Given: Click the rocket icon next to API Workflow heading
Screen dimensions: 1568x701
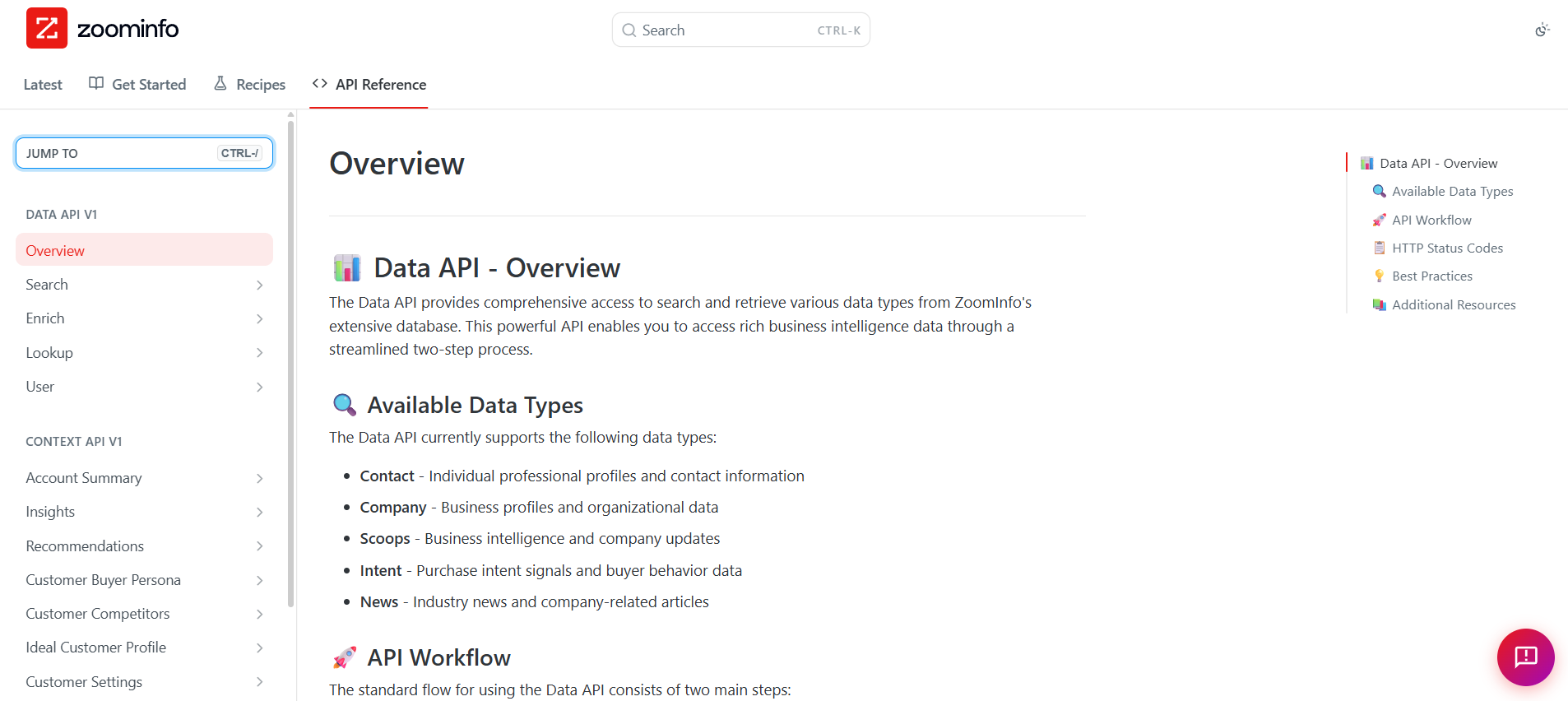Looking at the screenshot, I should (x=345, y=657).
